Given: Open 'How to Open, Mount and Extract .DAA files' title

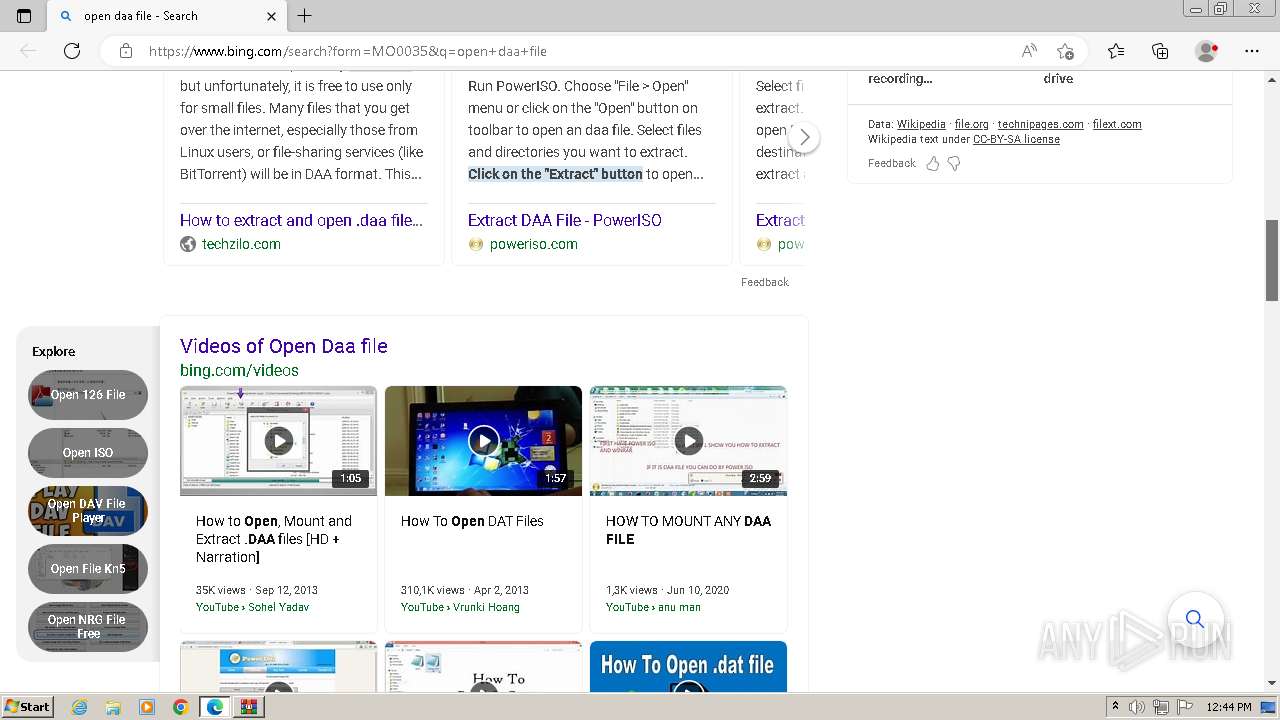Looking at the screenshot, I should 274,539.
